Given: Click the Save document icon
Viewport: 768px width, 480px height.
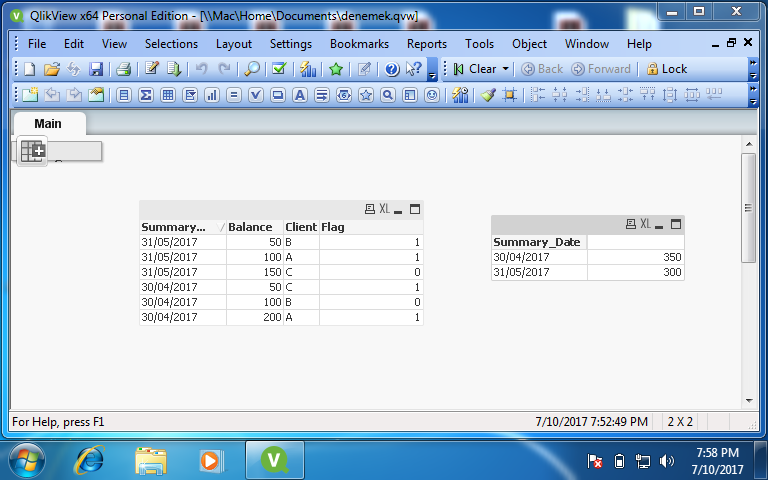Looking at the screenshot, I should [x=96, y=69].
